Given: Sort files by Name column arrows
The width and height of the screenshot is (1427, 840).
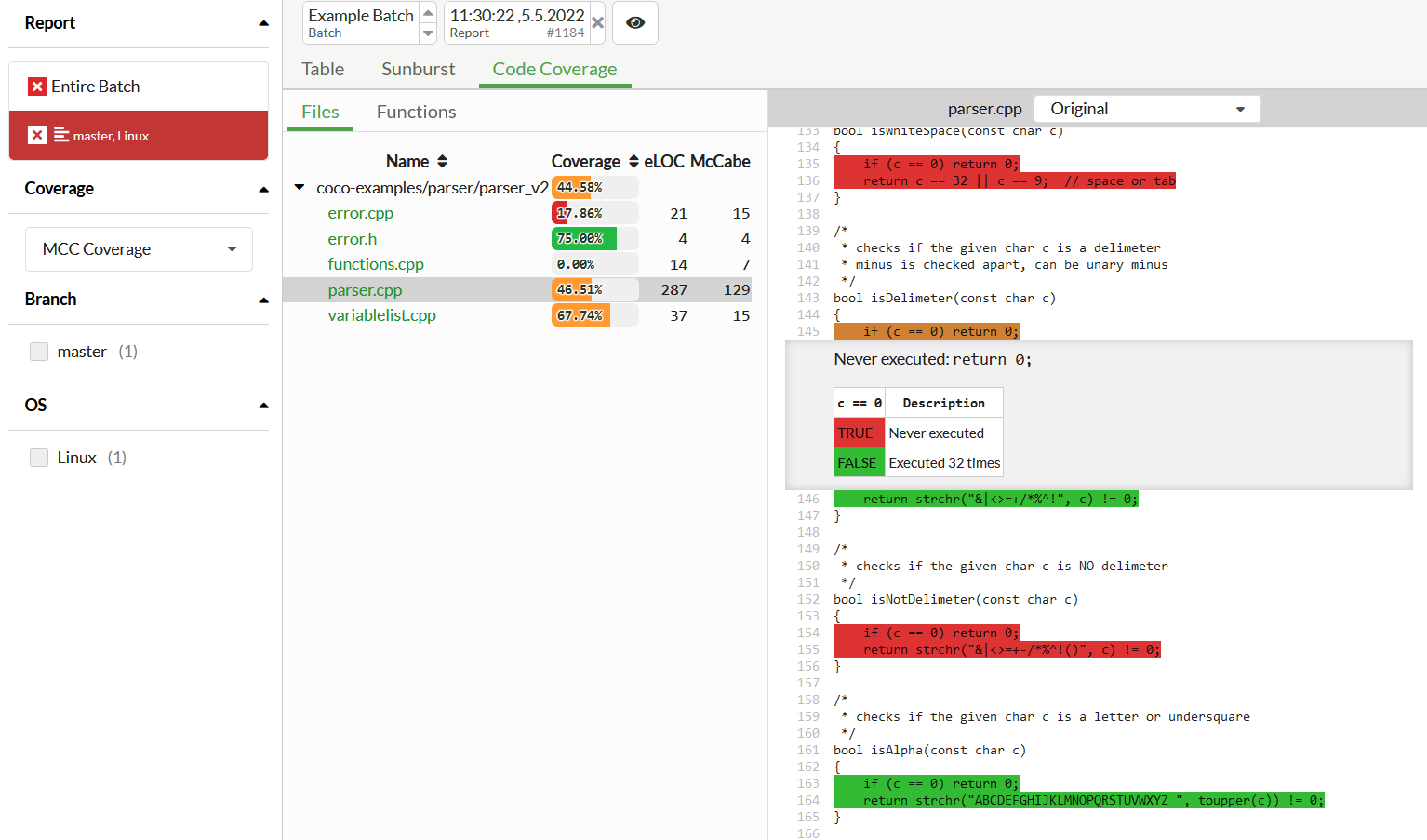Looking at the screenshot, I should coord(442,162).
